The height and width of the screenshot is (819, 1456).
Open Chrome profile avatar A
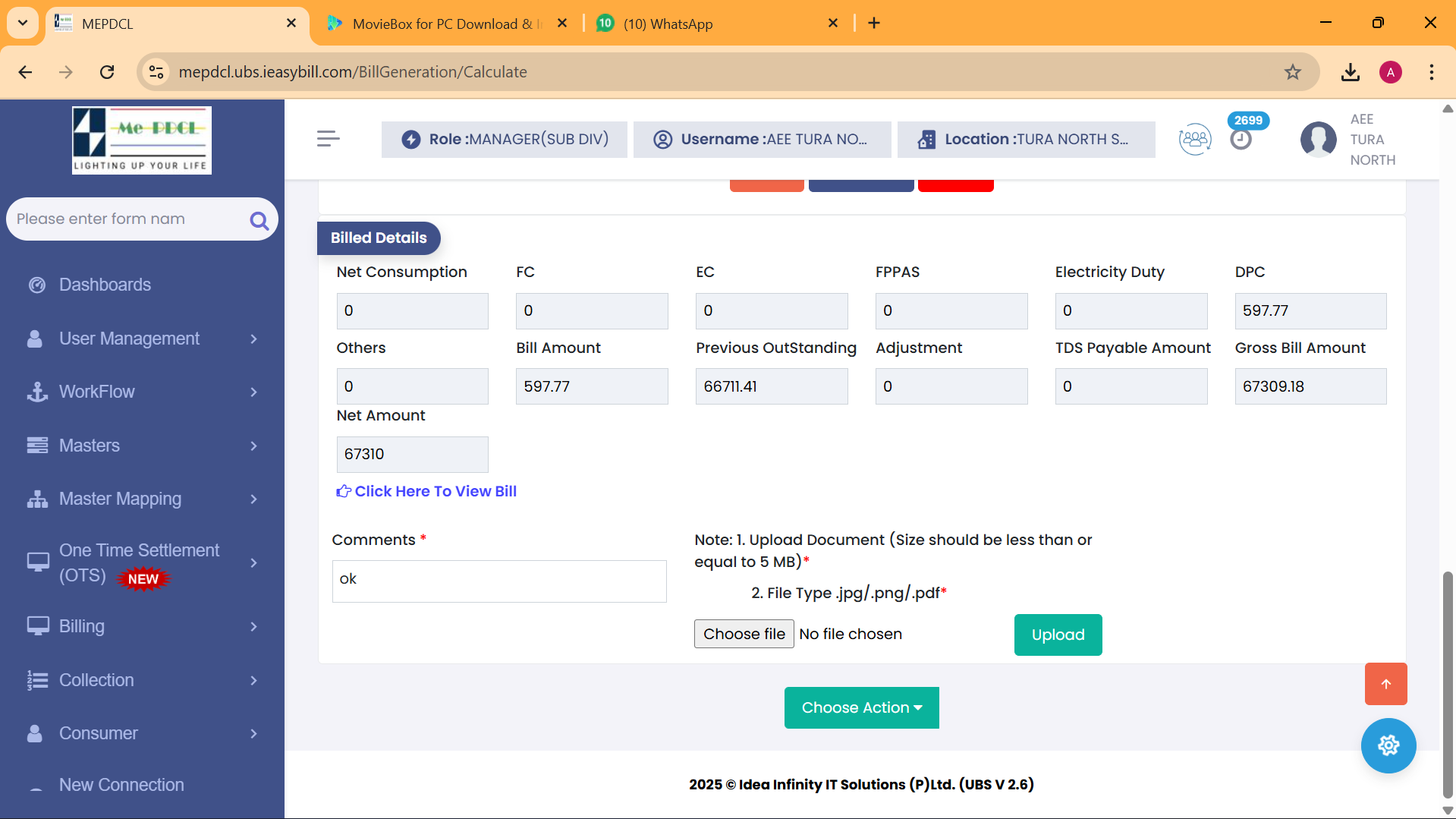pyautogui.click(x=1390, y=72)
